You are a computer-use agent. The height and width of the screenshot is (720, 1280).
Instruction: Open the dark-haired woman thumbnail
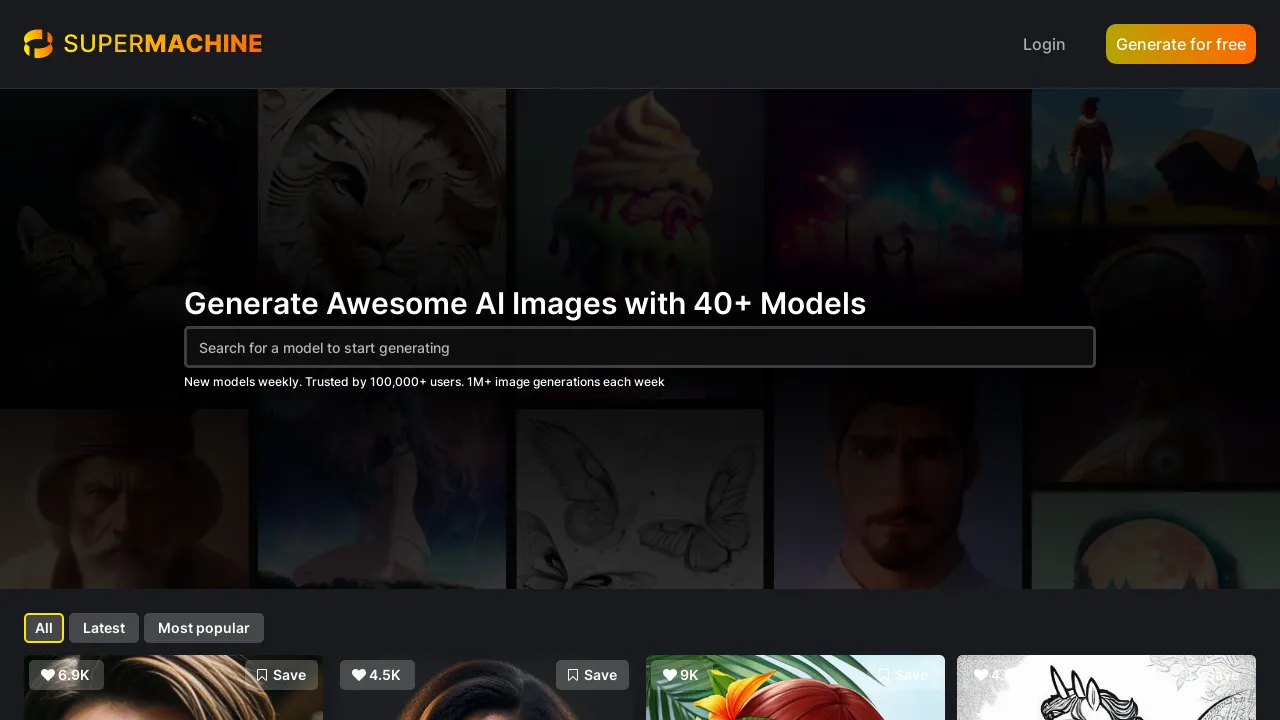tap(484, 700)
